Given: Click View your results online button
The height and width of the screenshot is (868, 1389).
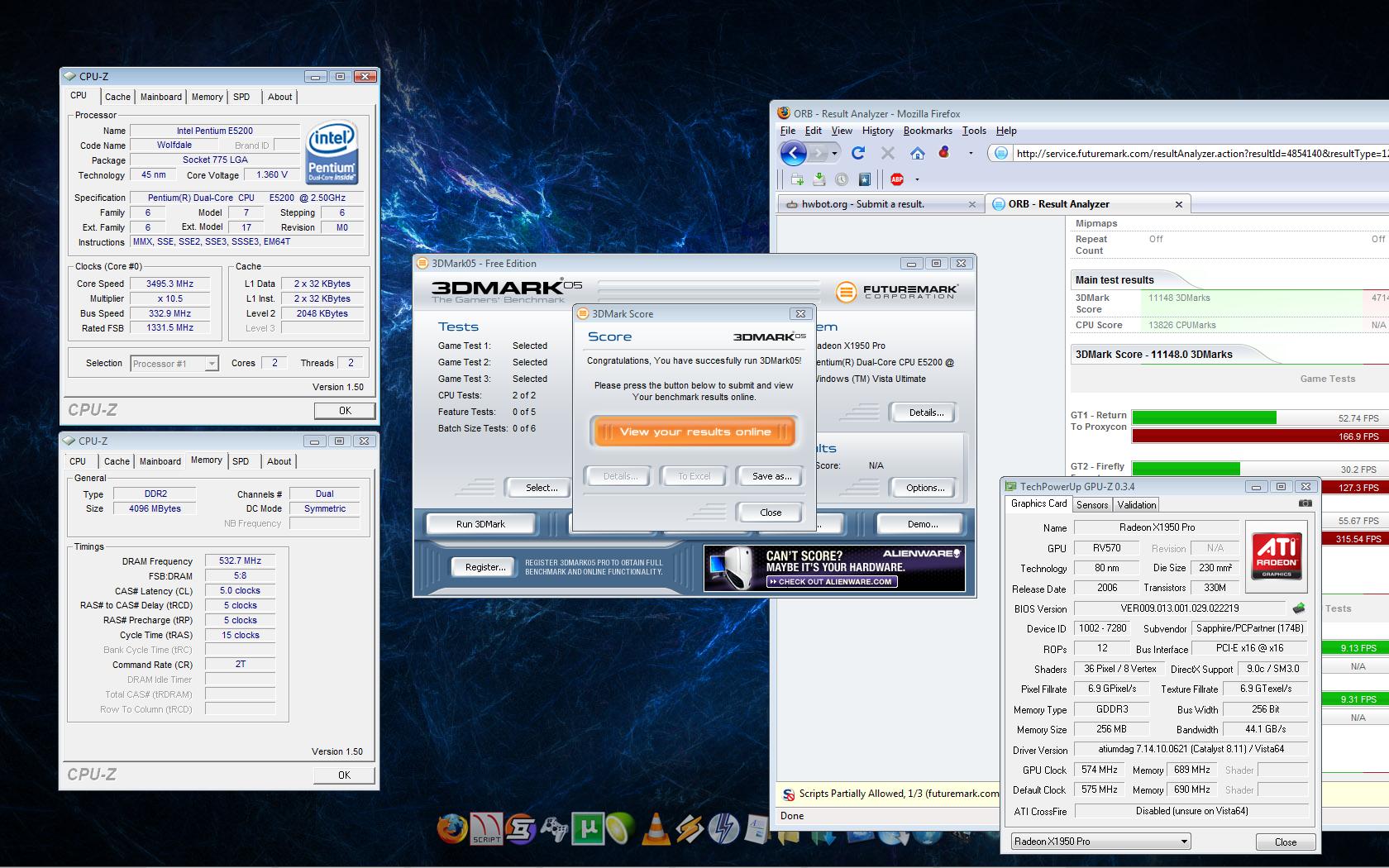Looking at the screenshot, I should (x=694, y=432).
